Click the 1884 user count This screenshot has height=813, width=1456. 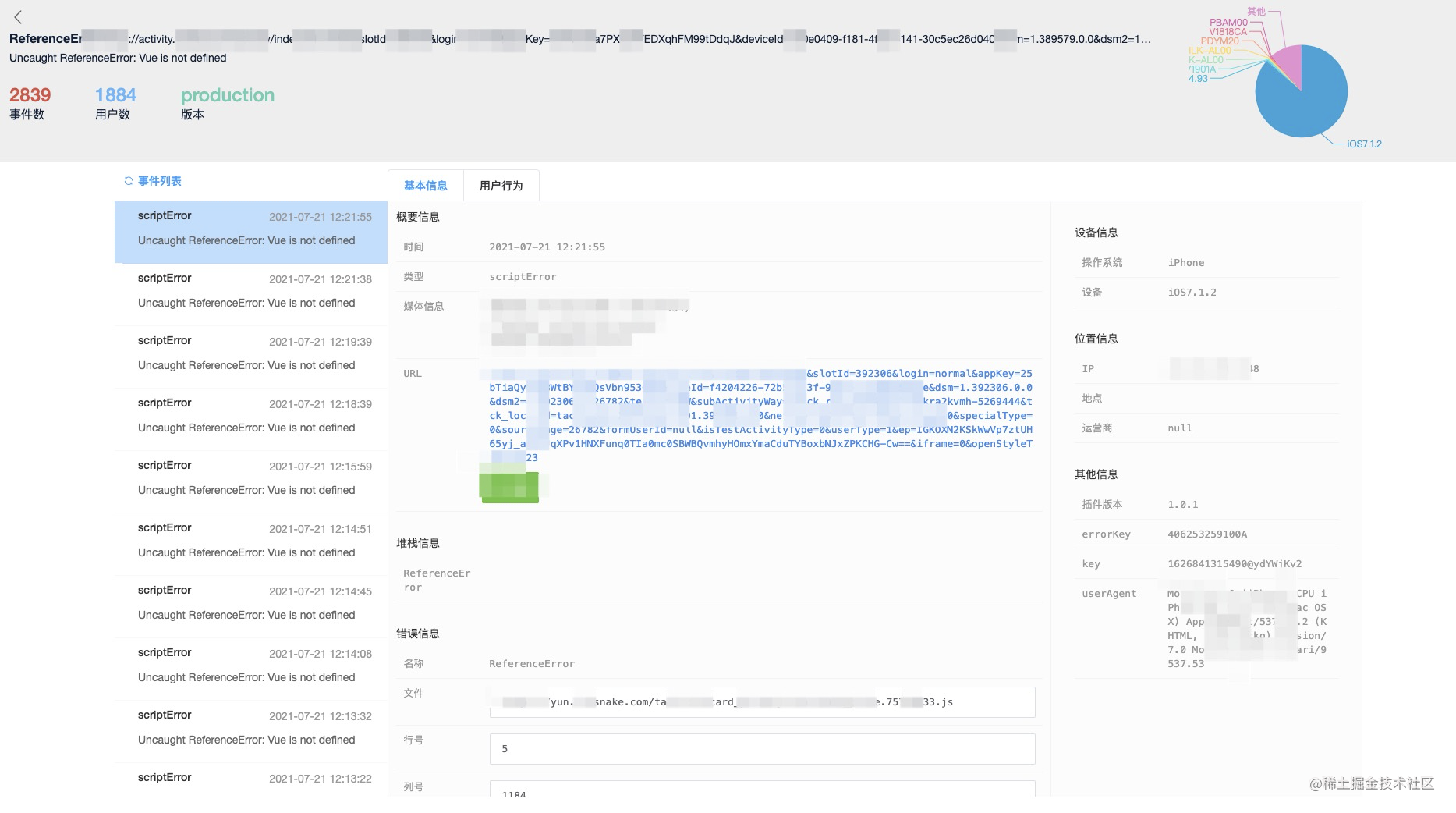(115, 95)
